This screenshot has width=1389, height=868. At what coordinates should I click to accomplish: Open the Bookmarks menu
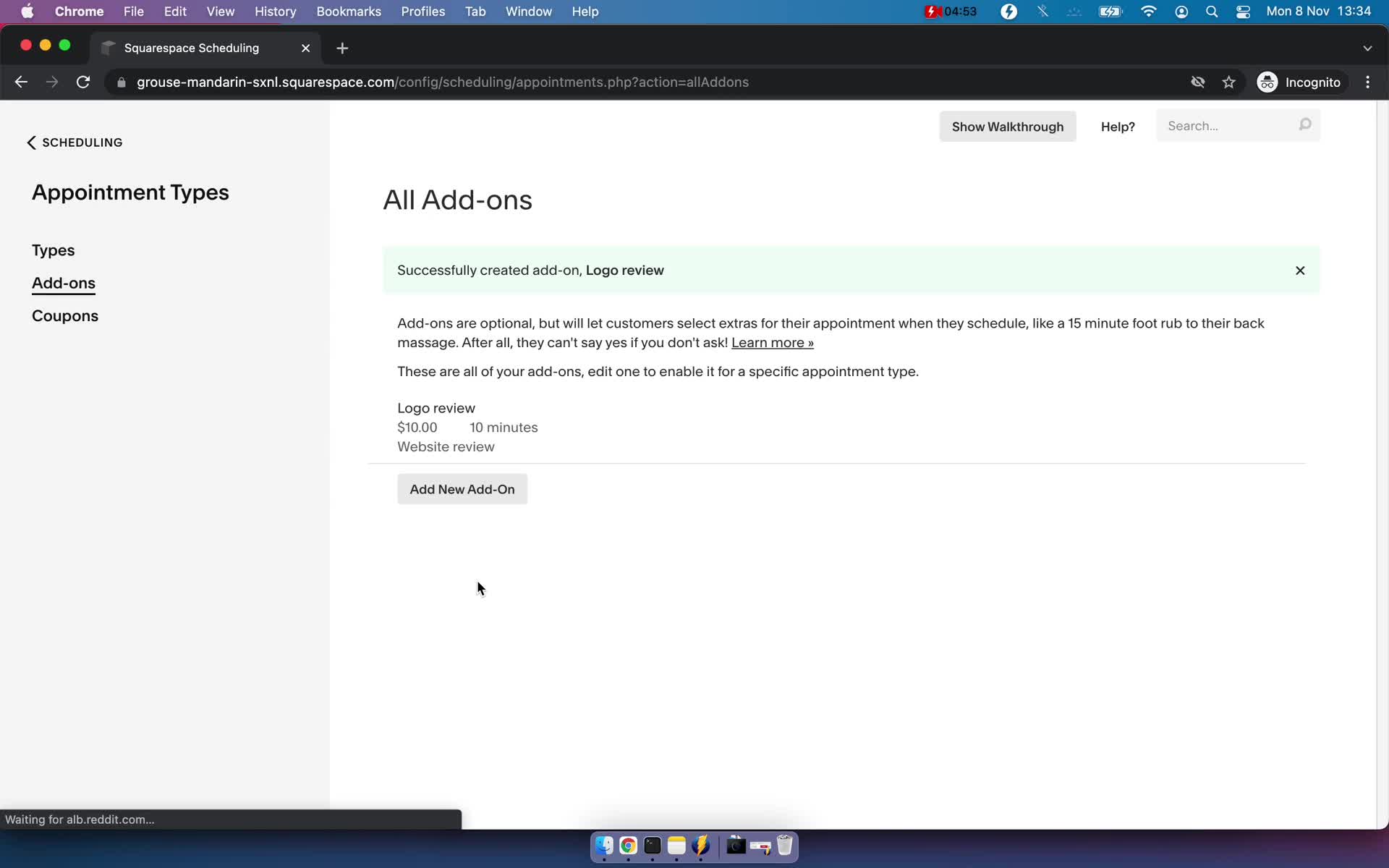pos(349,12)
